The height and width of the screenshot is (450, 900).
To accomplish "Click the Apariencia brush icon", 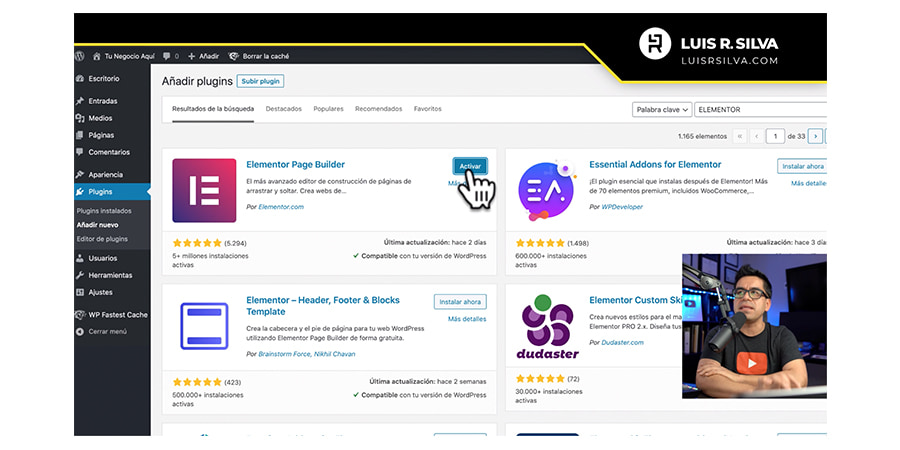I will click(80, 174).
